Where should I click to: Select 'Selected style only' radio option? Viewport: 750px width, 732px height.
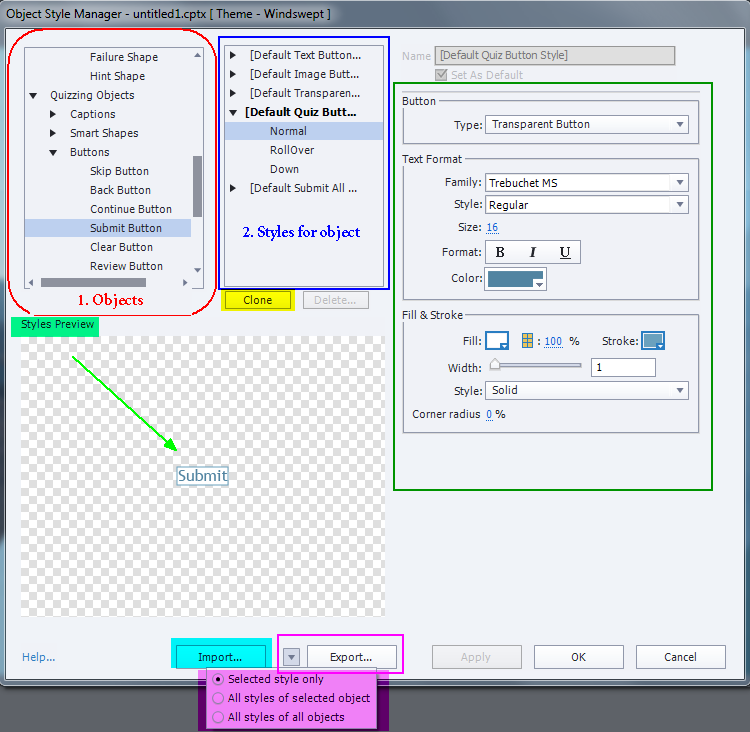tap(218, 679)
